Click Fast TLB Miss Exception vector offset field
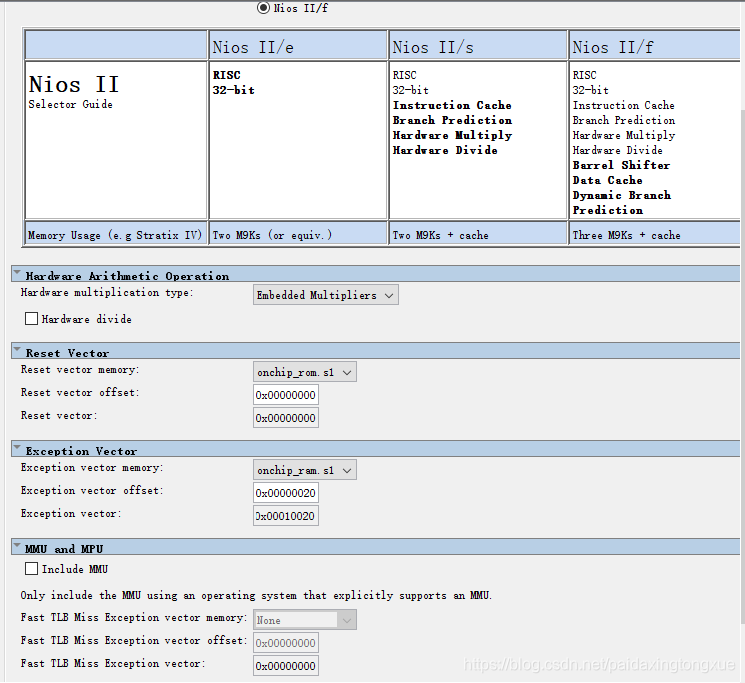Image resolution: width=745 pixels, height=683 pixels. (286, 643)
